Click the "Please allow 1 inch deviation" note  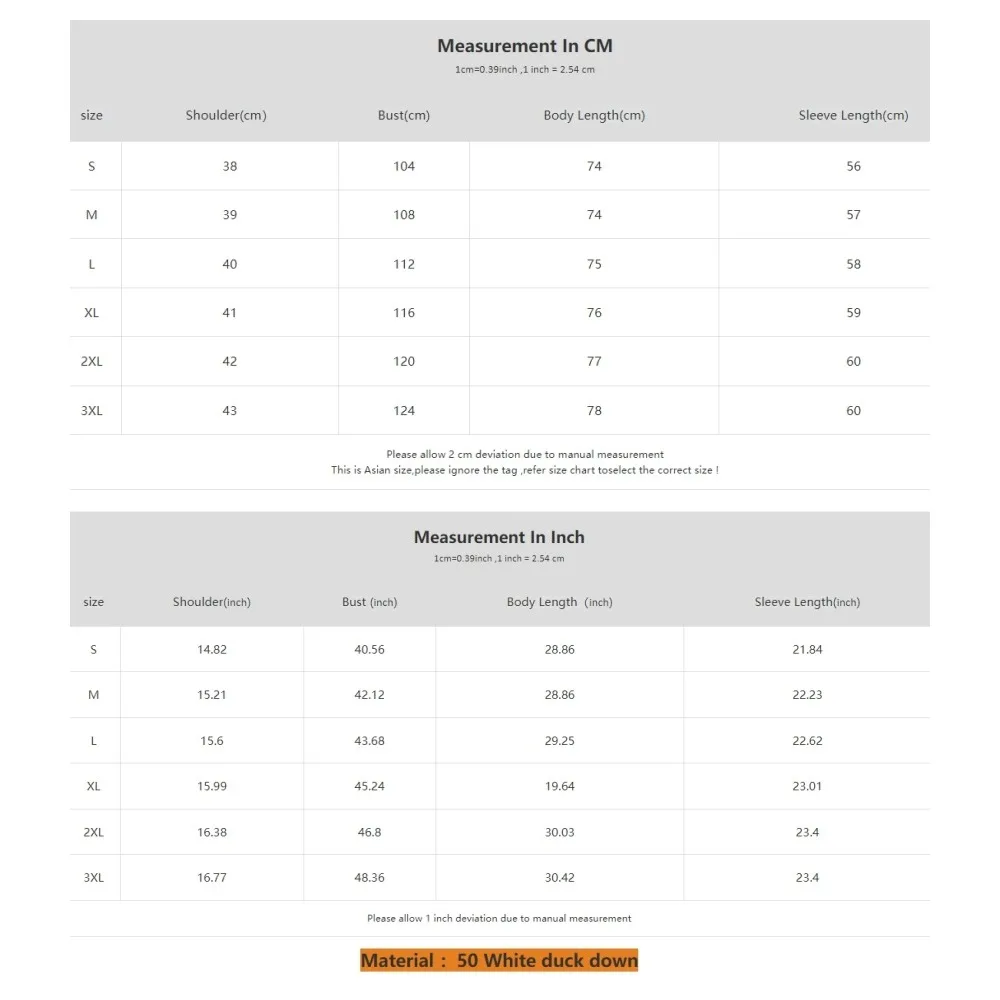point(499,918)
